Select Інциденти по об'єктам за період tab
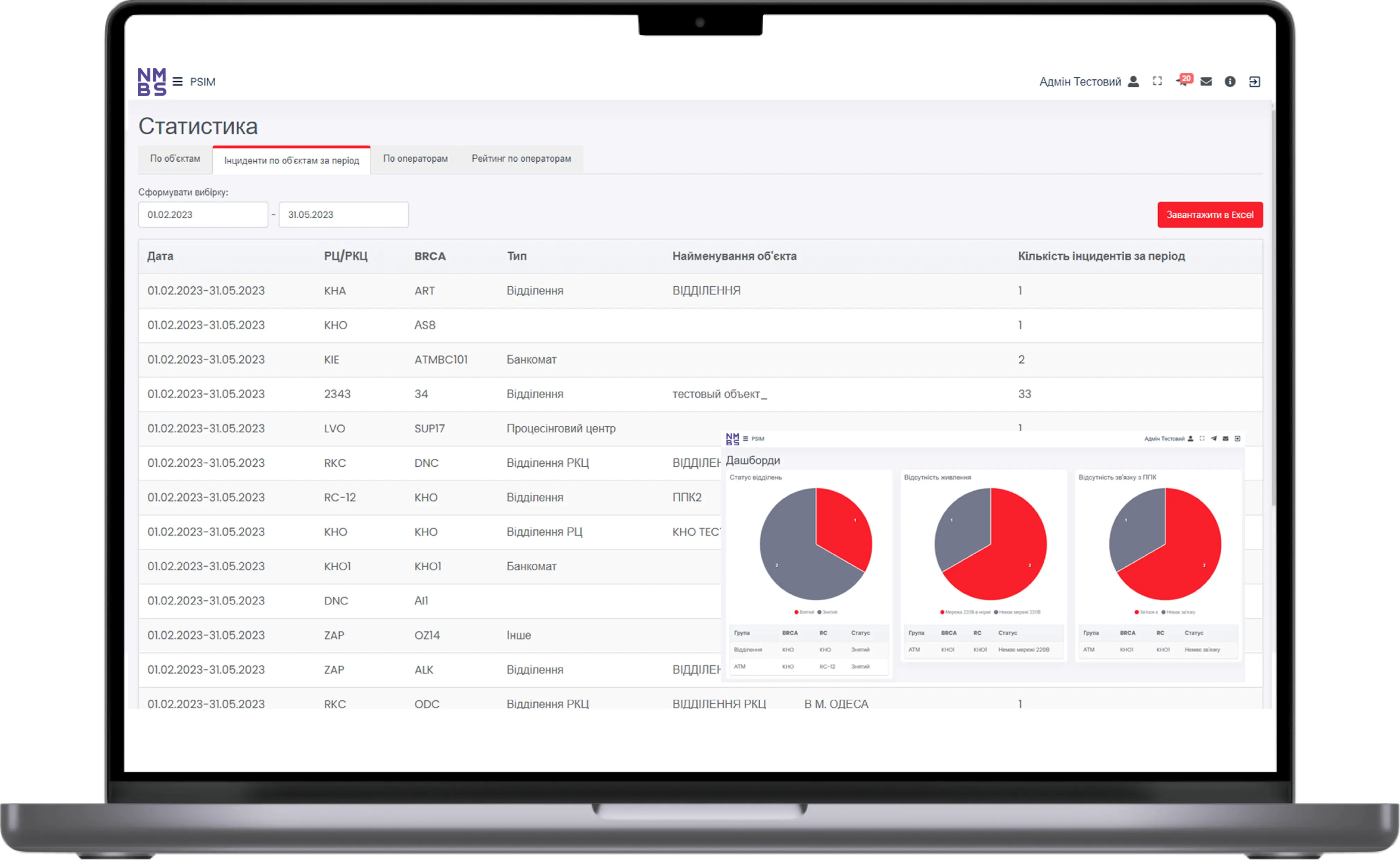 291,160
